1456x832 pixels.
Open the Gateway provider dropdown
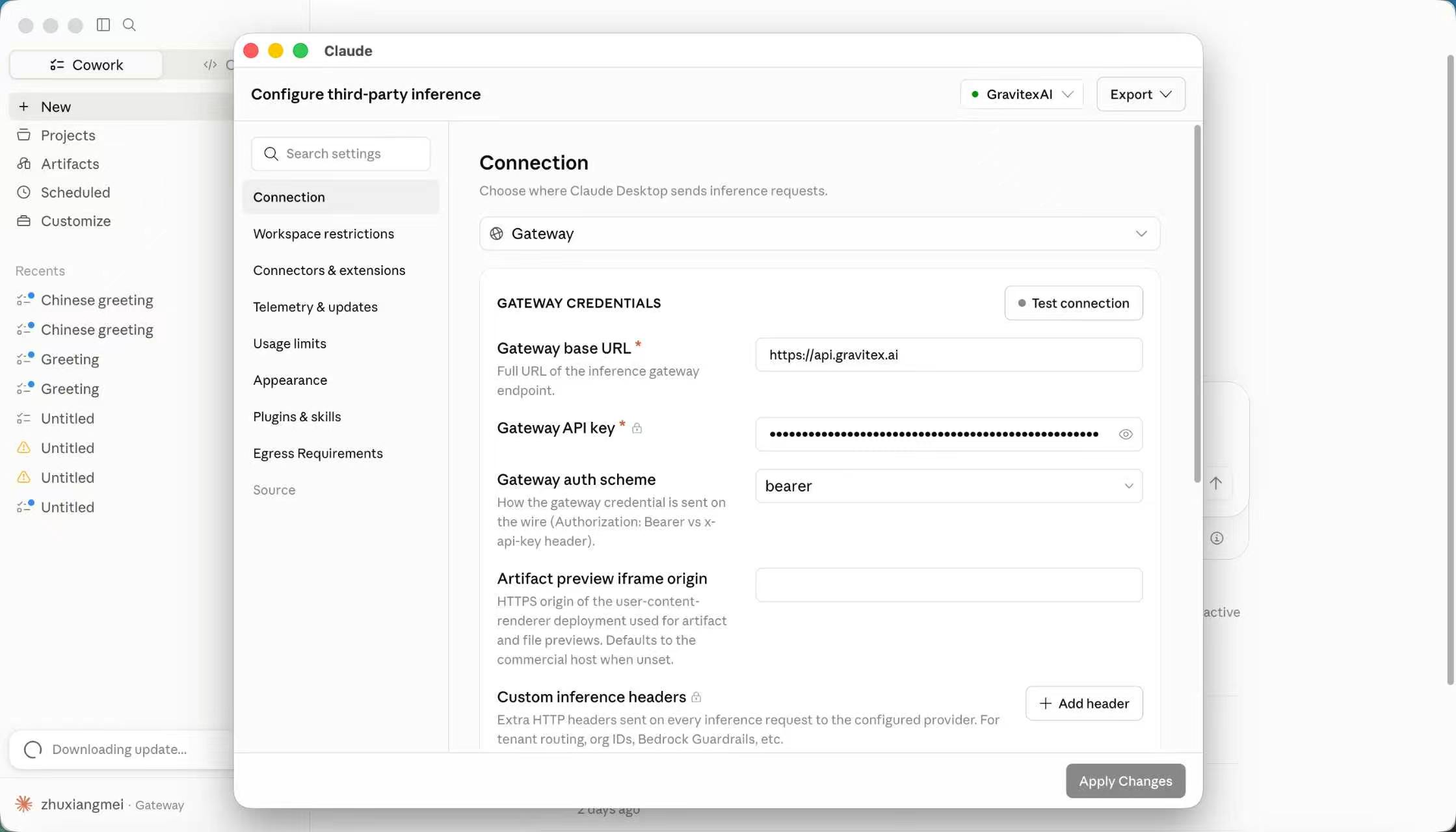tap(819, 233)
